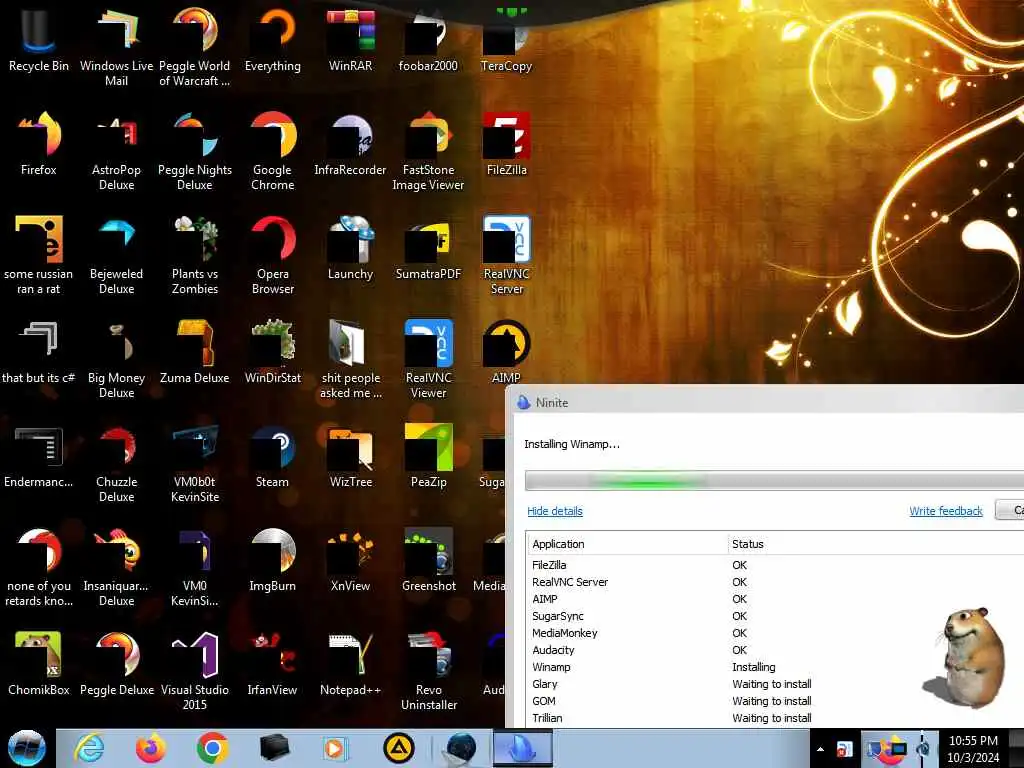Open Firefox from the taskbar
This screenshot has width=1024, height=768.
[150, 748]
